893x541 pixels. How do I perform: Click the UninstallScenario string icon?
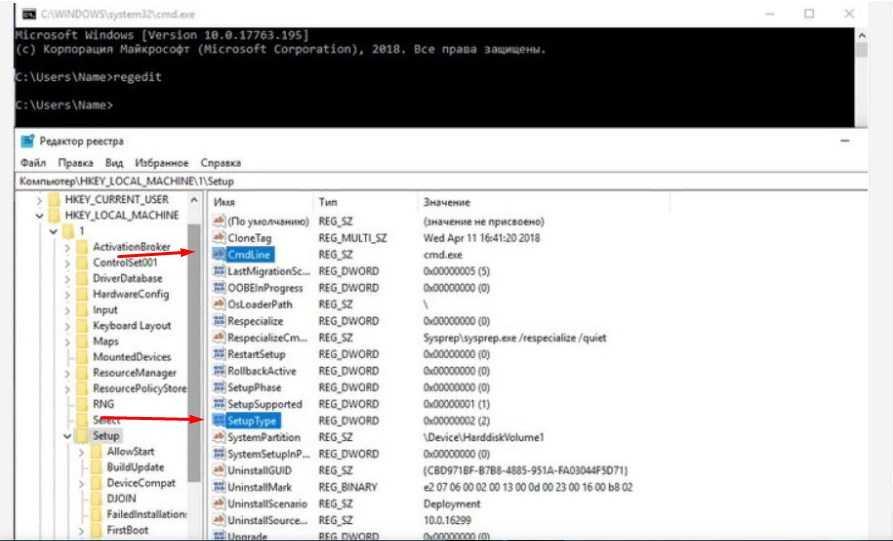219,503
